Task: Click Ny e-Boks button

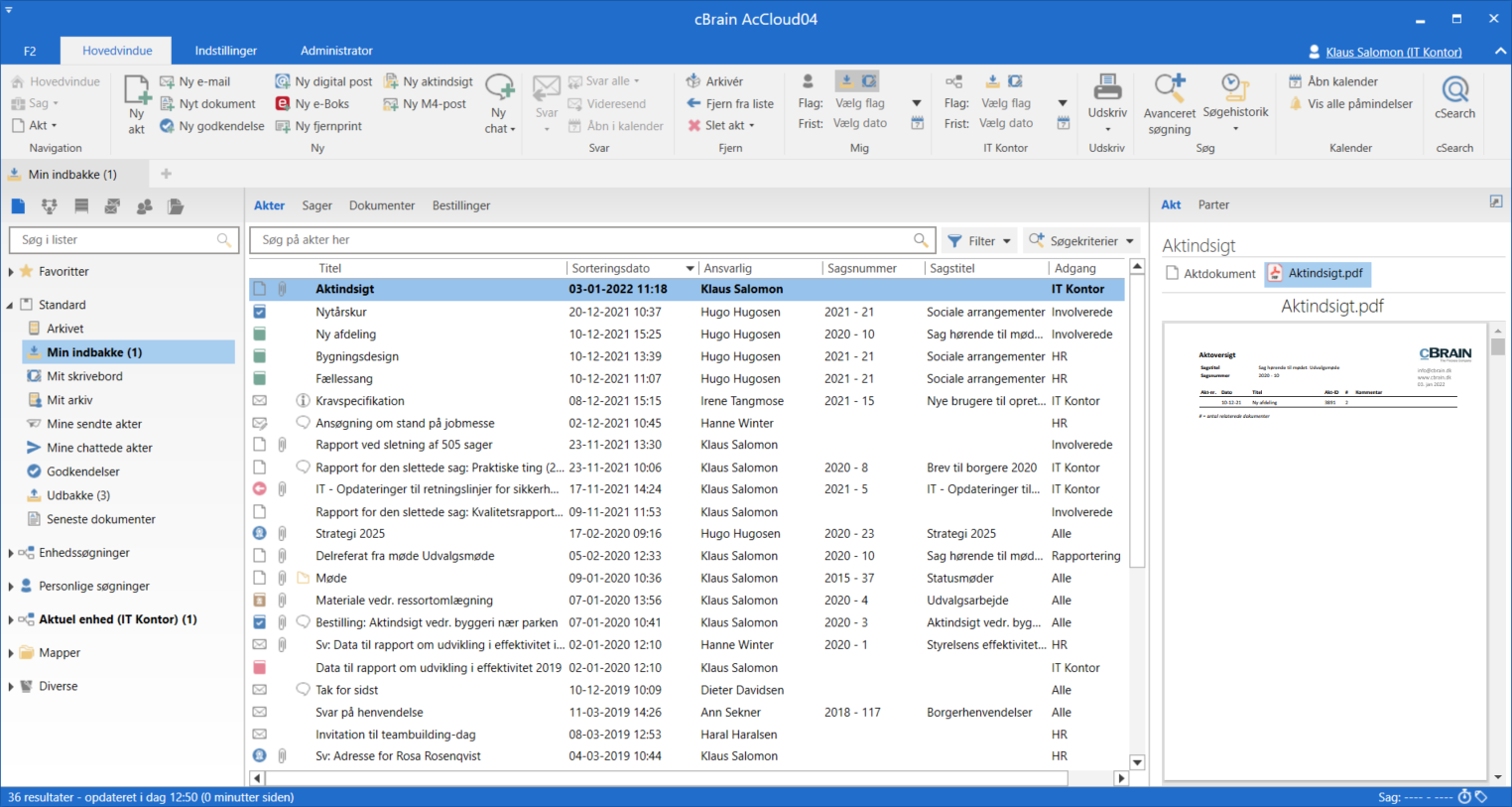Action: tap(313, 103)
